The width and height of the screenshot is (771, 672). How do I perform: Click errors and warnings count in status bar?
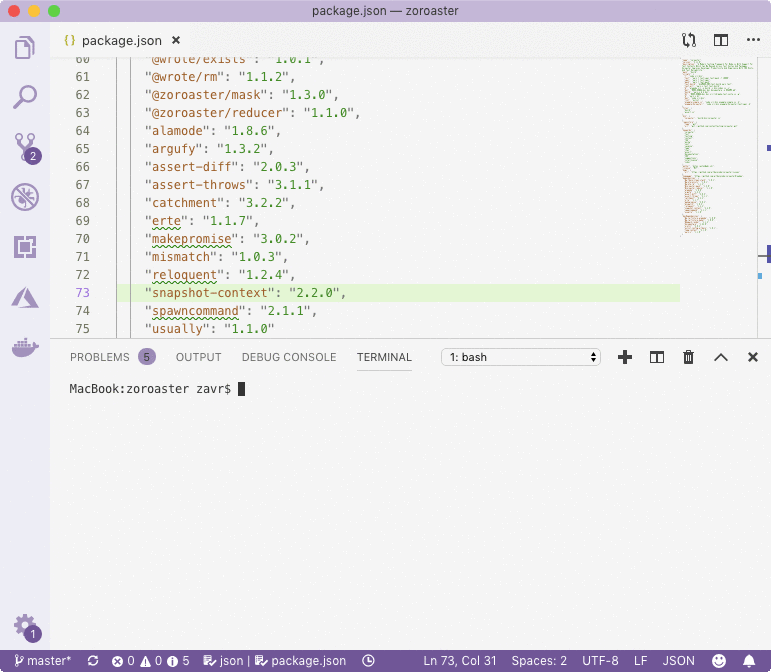tap(150, 661)
